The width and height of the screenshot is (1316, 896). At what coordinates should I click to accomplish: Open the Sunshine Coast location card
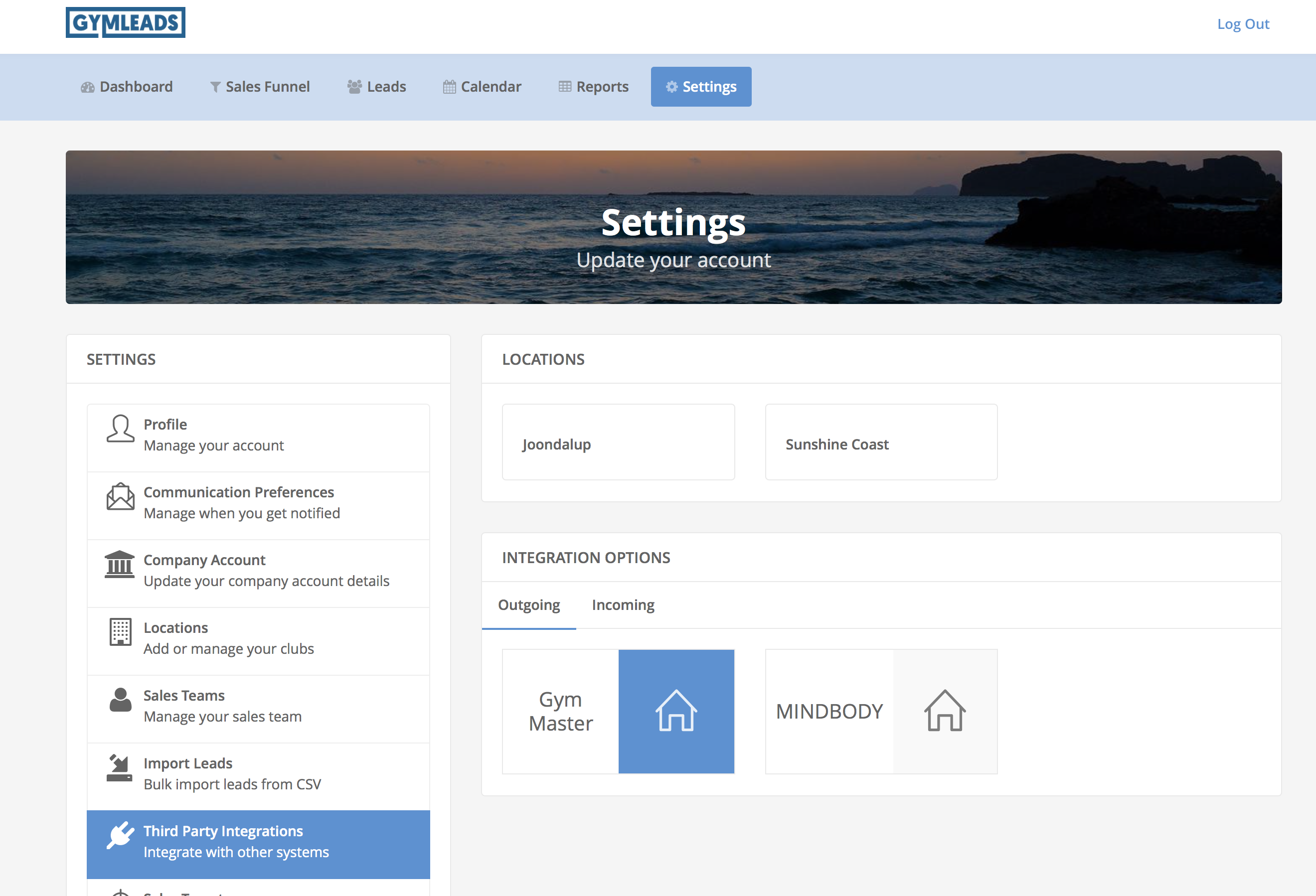pyautogui.click(x=881, y=442)
